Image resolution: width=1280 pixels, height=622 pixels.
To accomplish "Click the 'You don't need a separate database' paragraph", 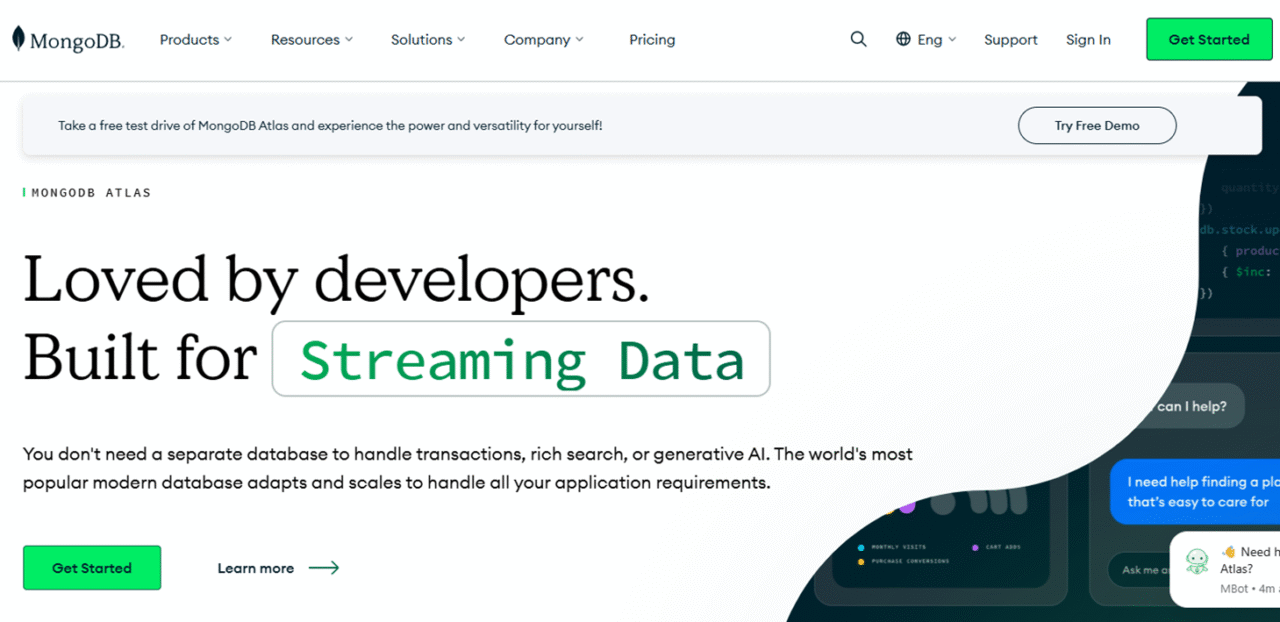I will pyautogui.click(x=468, y=468).
